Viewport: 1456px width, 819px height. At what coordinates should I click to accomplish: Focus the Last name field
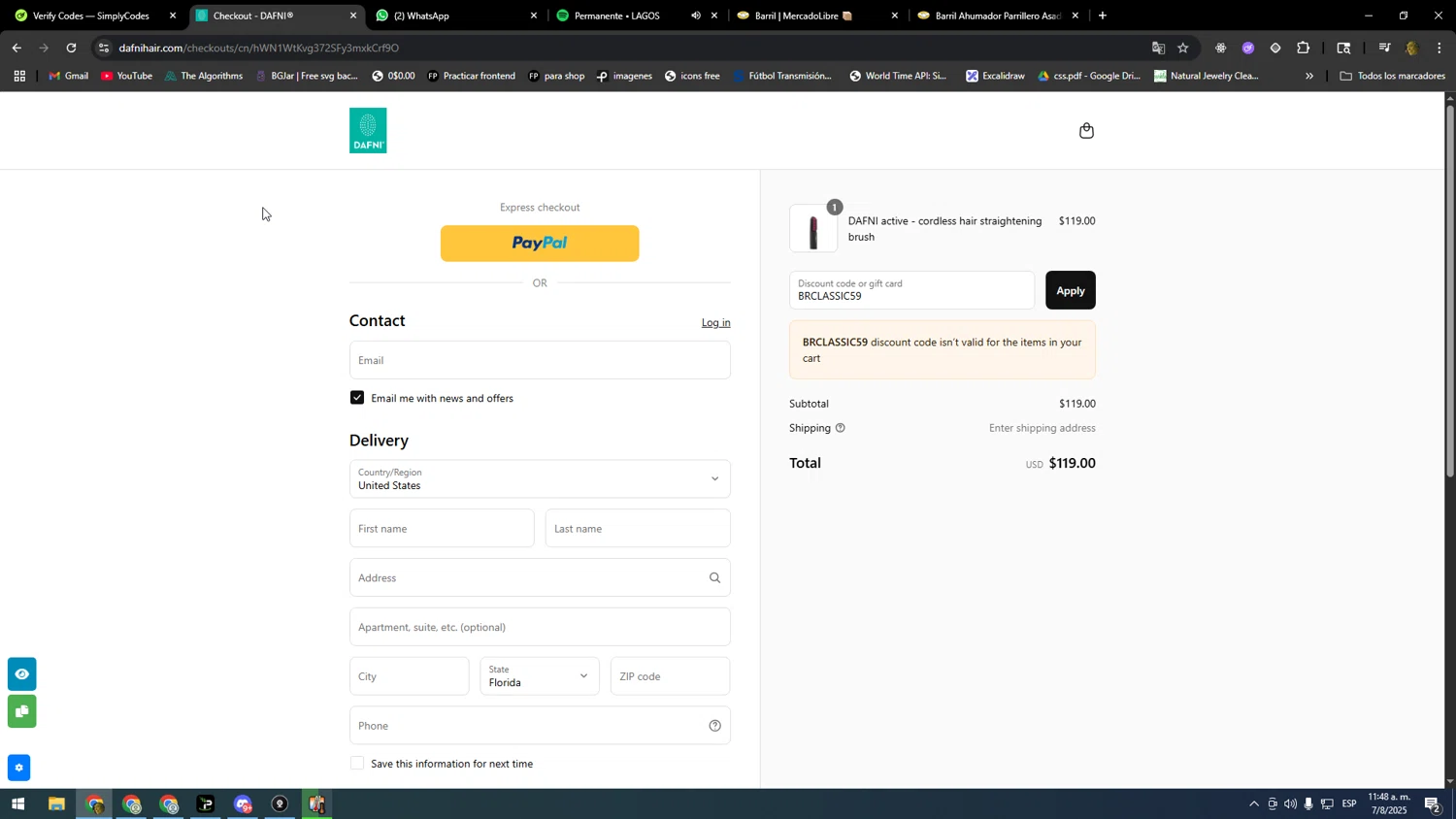point(638,529)
